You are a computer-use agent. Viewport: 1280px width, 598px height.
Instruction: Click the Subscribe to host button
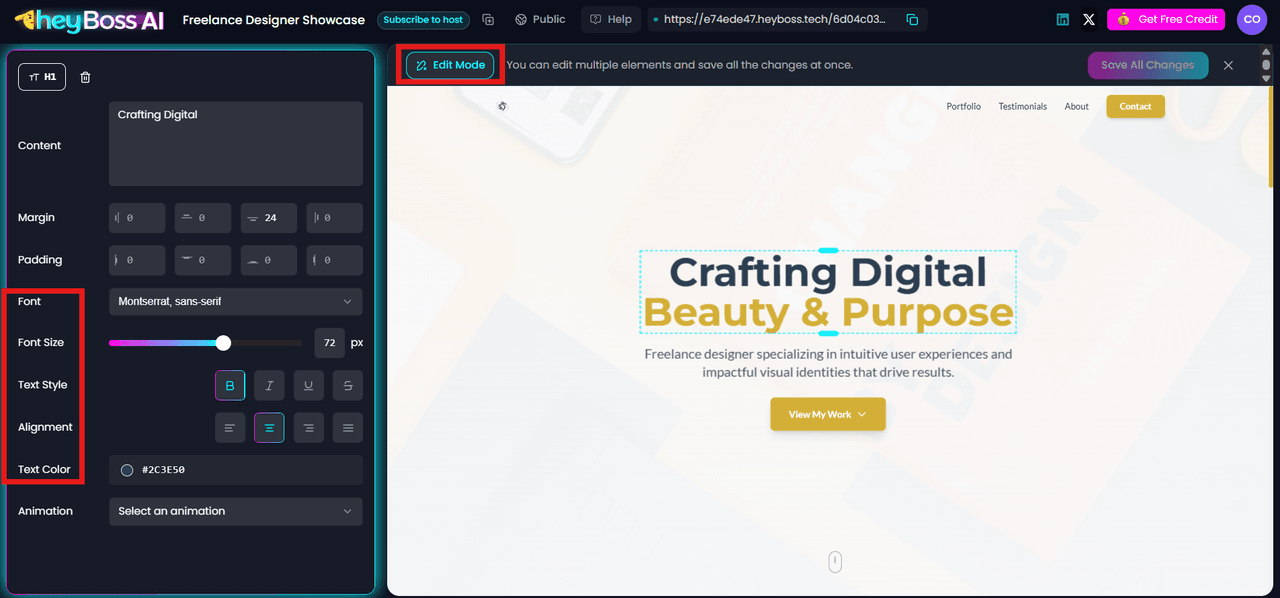pos(423,20)
